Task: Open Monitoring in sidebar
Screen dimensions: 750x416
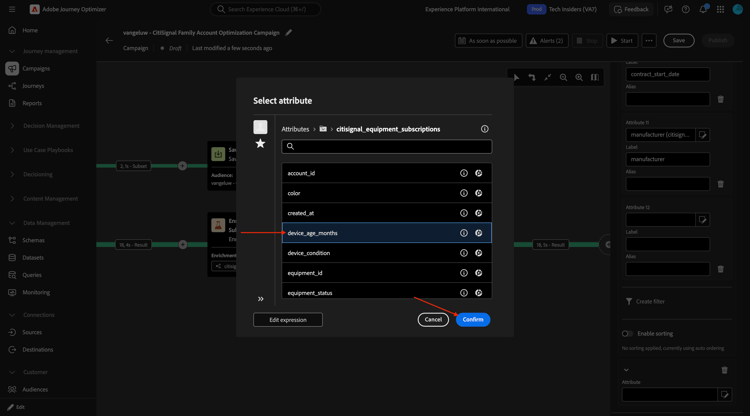Action: pyautogui.click(x=36, y=293)
